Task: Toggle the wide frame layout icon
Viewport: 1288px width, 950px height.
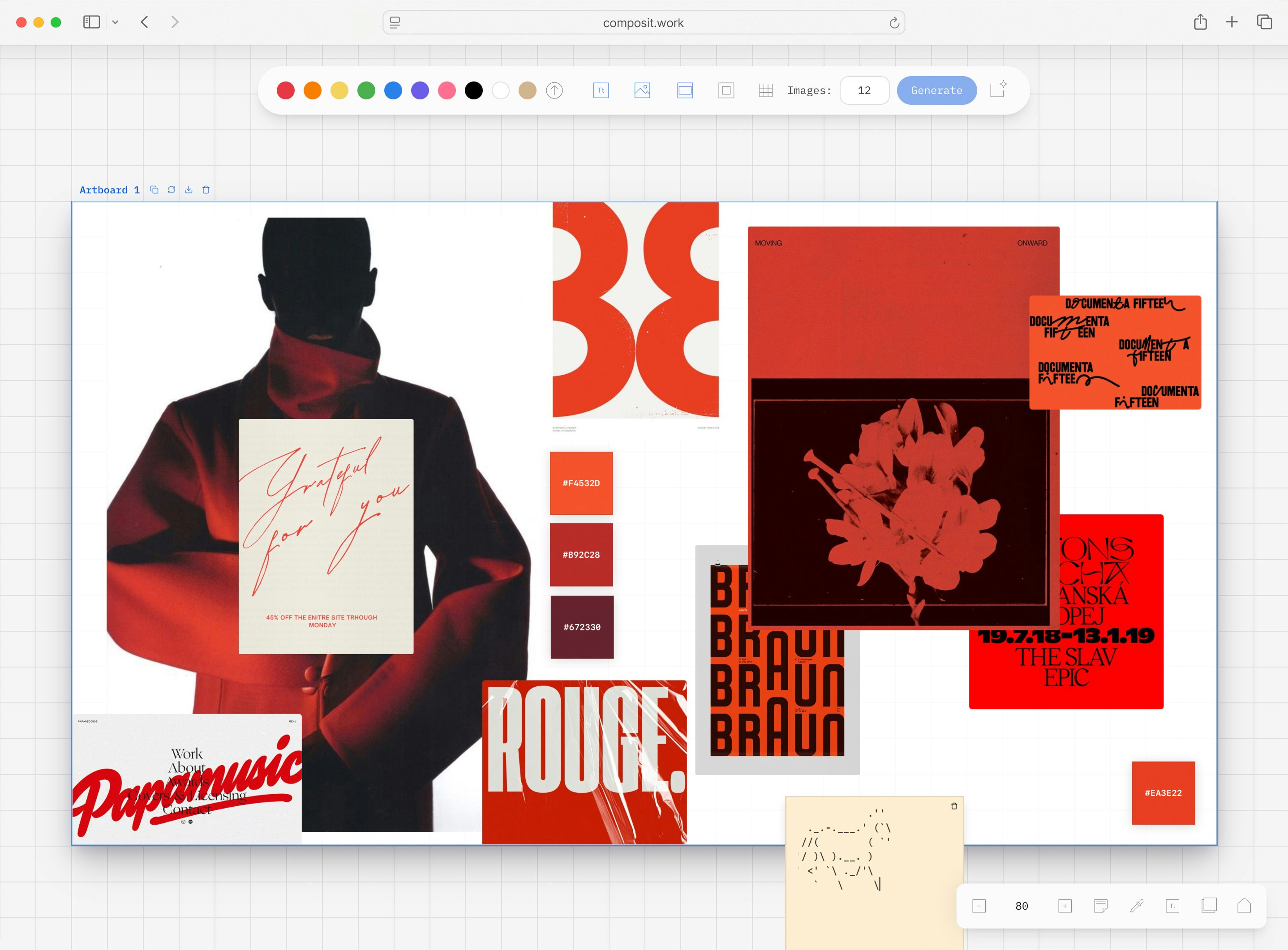Action: [685, 90]
